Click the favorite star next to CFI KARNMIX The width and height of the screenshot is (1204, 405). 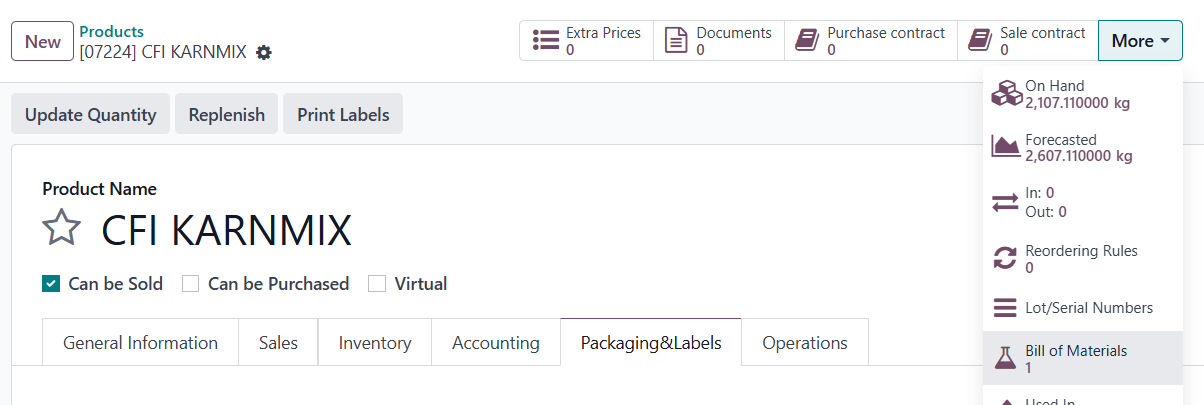point(61,229)
